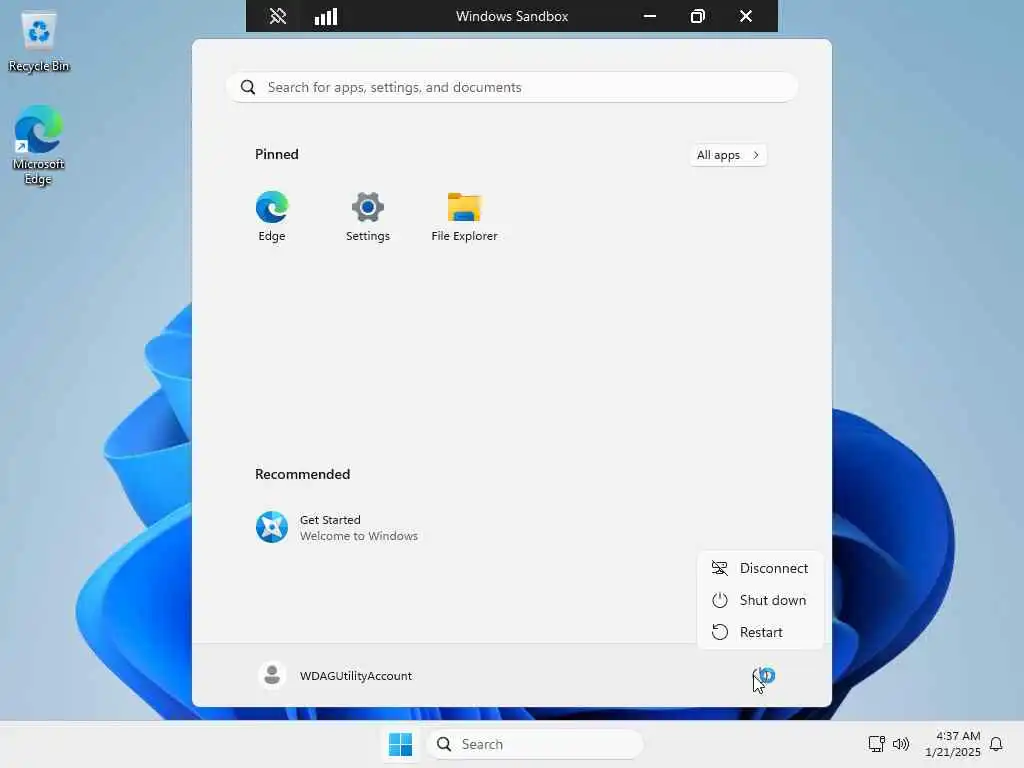Minimize the Windows Sandbox window

[x=650, y=16]
